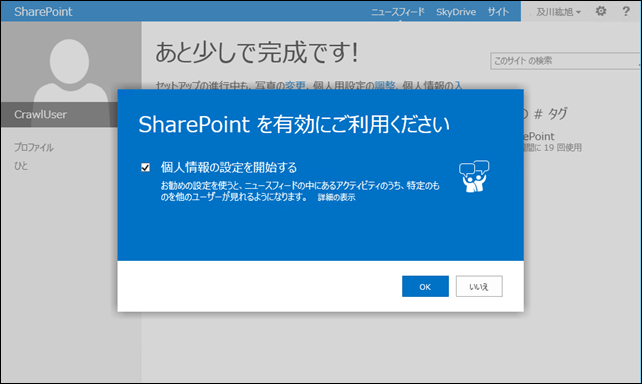The image size is (642, 384).
Task: Click the SharePoint を有効にご利用ください dialog title
Action: [294, 124]
